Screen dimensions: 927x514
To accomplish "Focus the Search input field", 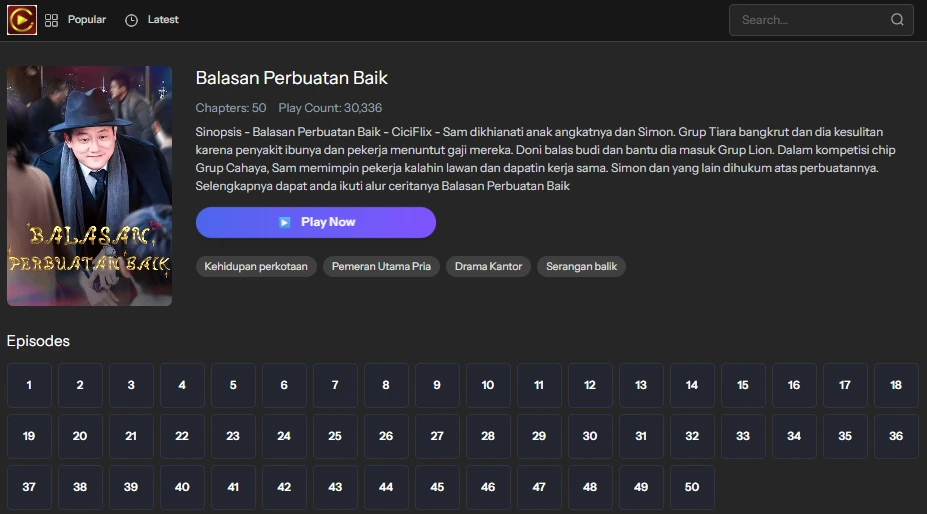I will point(821,20).
